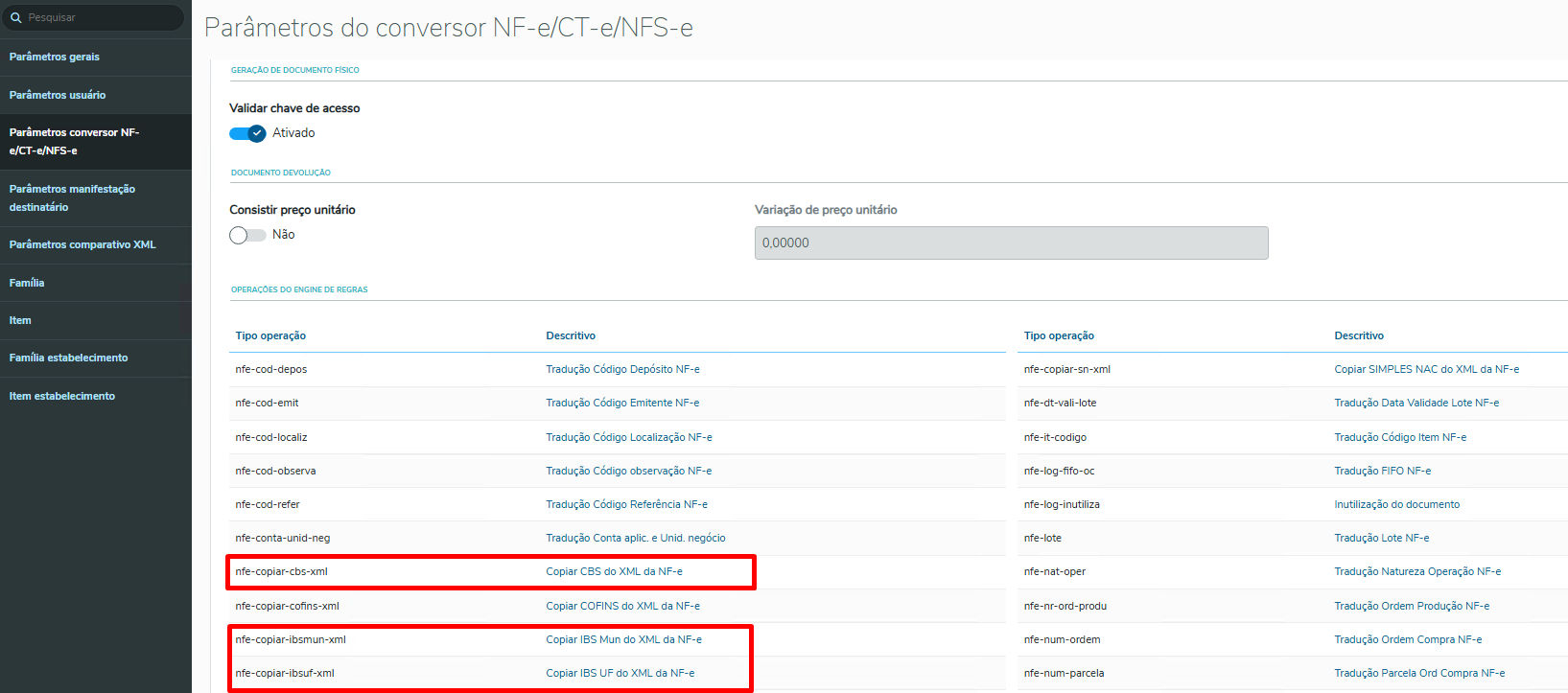Click Inutilização do documento link
The image size is (1568, 693).
[1396, 505]
